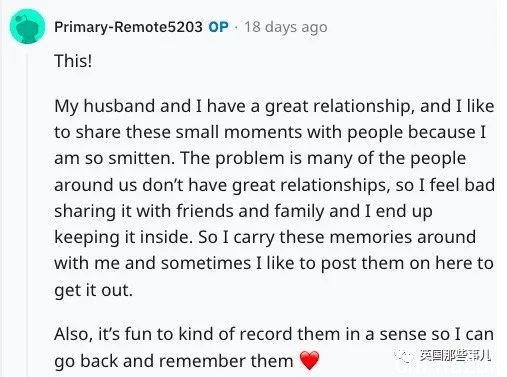The height and width of the screenshot is (377, 507).
Task: Click the line starting 'My husband and I'
Action: coord(274,106)
